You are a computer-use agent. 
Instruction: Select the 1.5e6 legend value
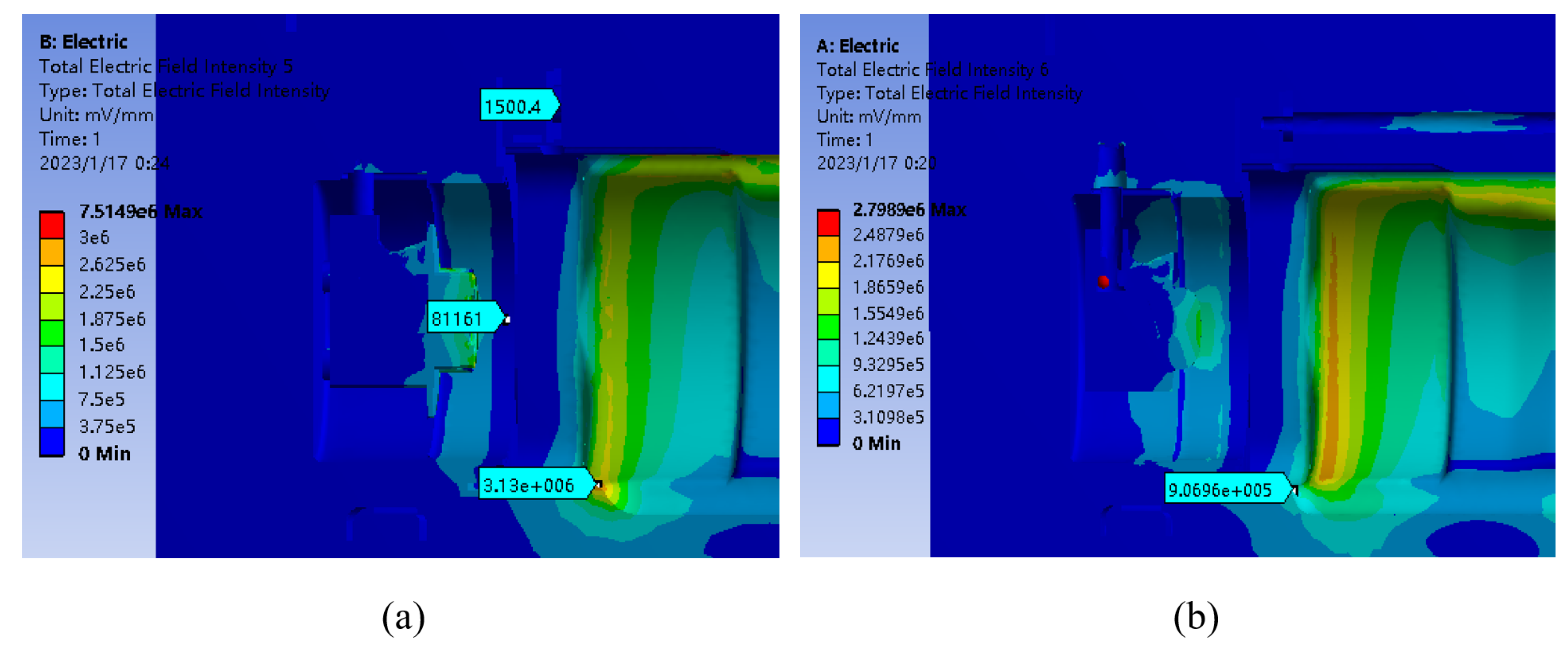(102, 345)
